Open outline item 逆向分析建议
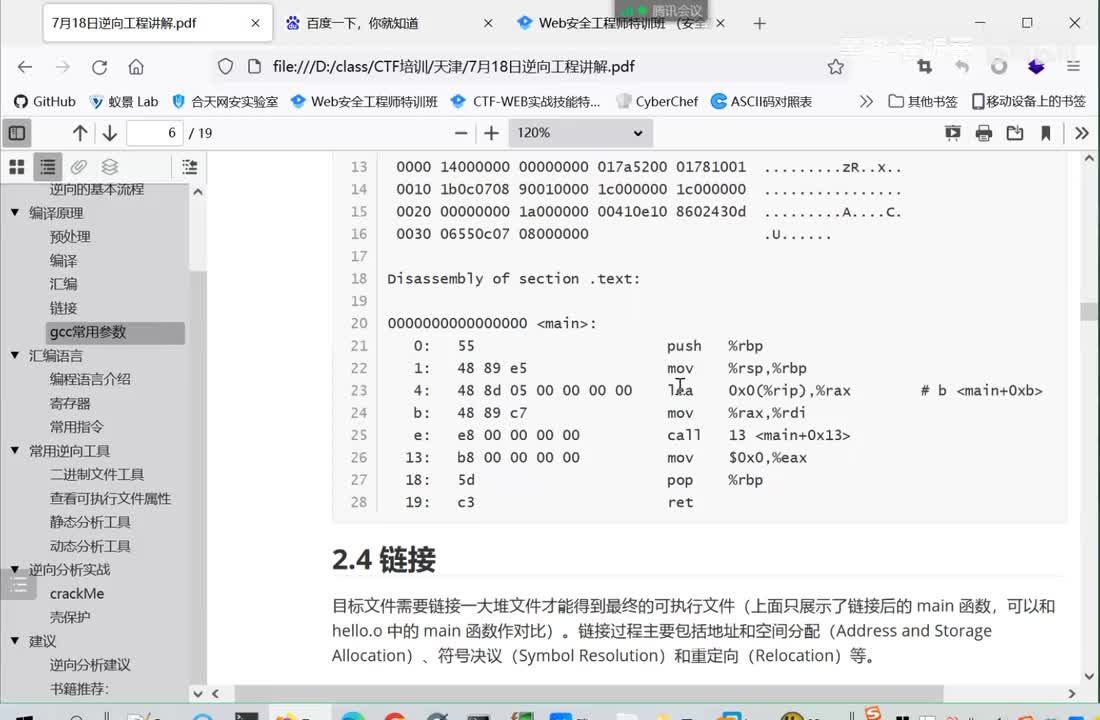Image resolution: width=1100 pixels, height=720 pixels. pyautogui.click(x=90, y=665)
